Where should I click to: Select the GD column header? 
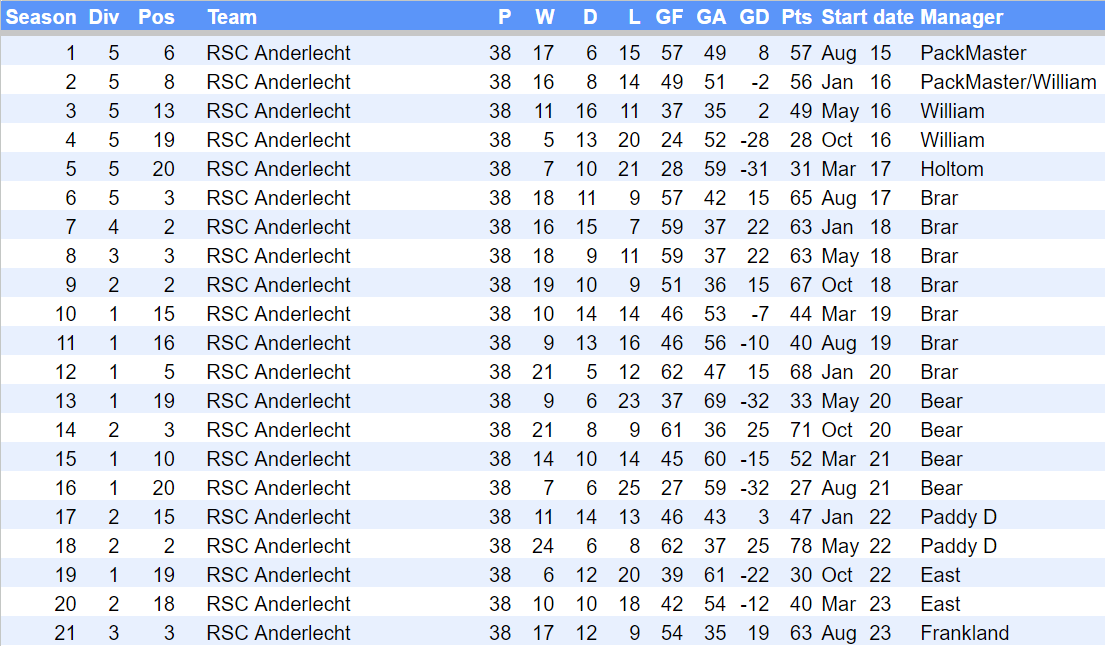tap(754, 17)
